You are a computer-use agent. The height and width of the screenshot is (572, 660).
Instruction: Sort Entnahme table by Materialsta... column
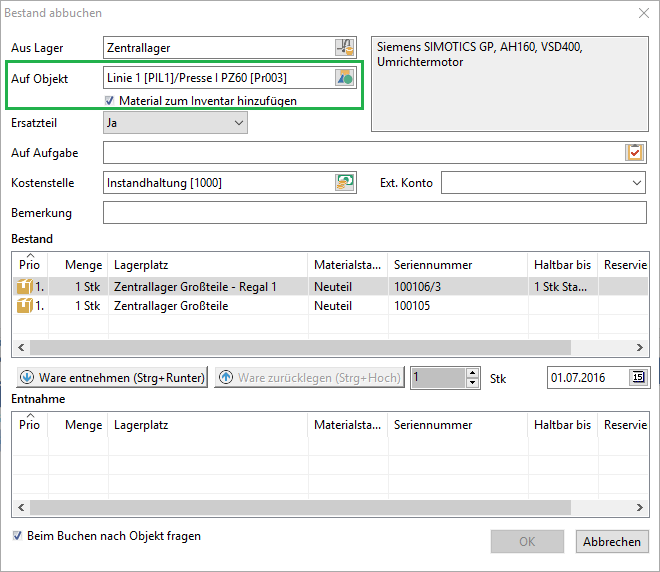[348, 425]
